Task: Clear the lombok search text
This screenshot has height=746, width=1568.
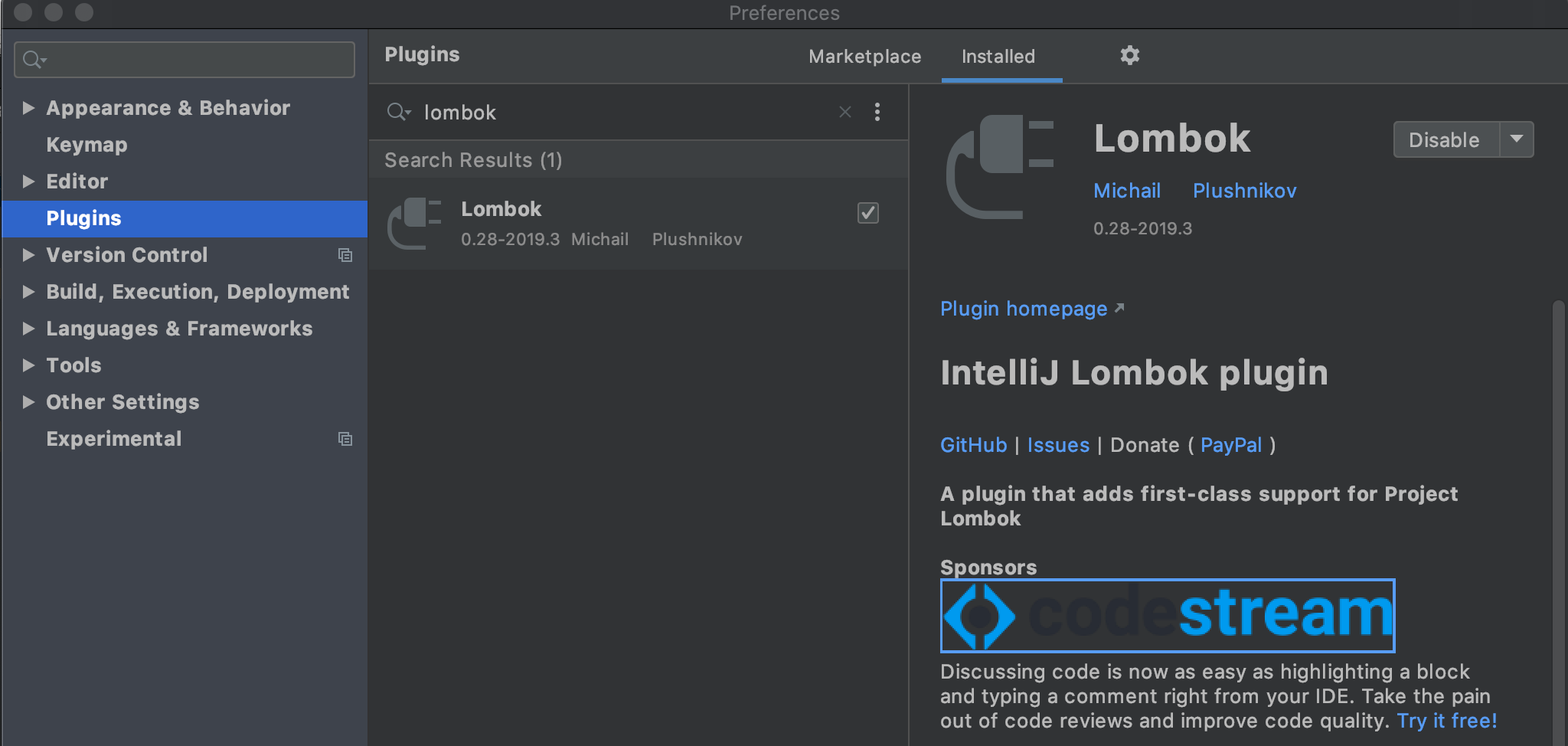Action: pyautogui.click(x=844, y=112)
